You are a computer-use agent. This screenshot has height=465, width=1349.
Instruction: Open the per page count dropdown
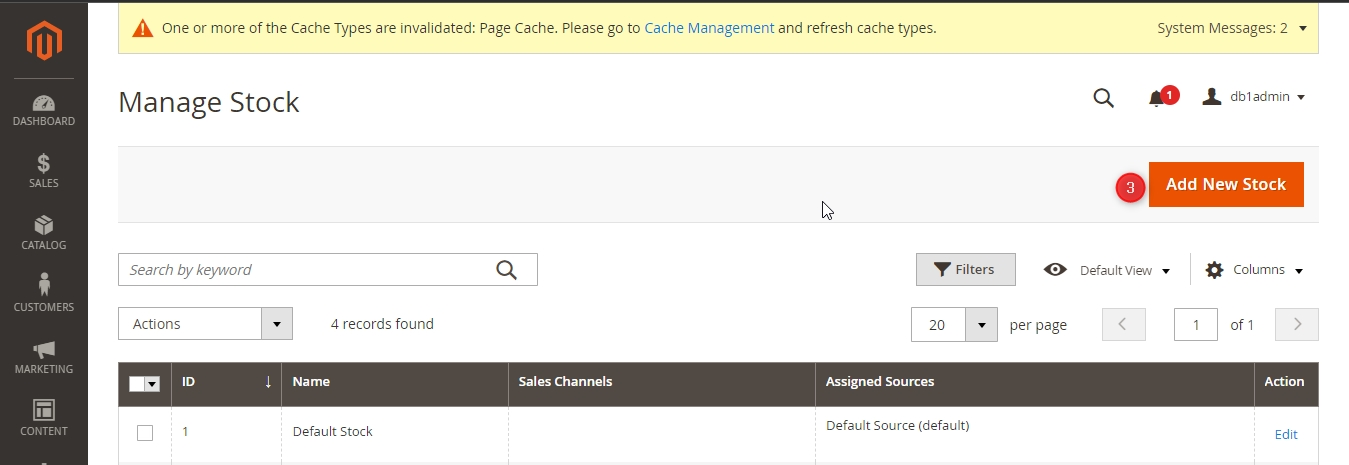[955, 324]
